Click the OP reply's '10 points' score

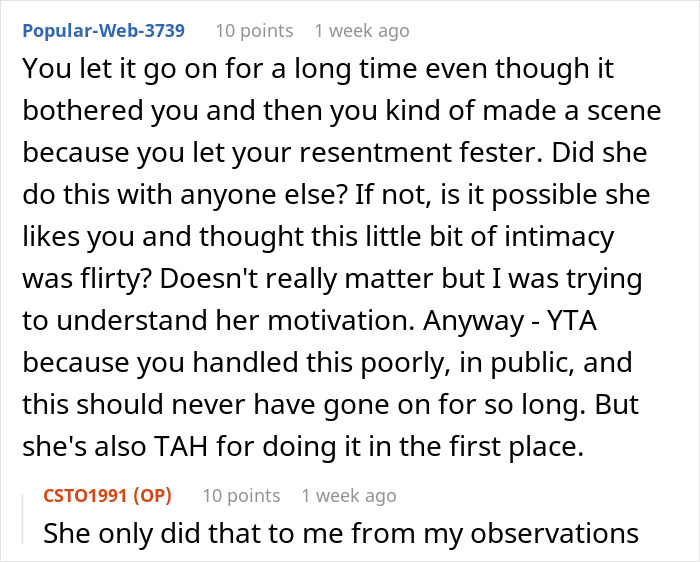coord(241,495)
